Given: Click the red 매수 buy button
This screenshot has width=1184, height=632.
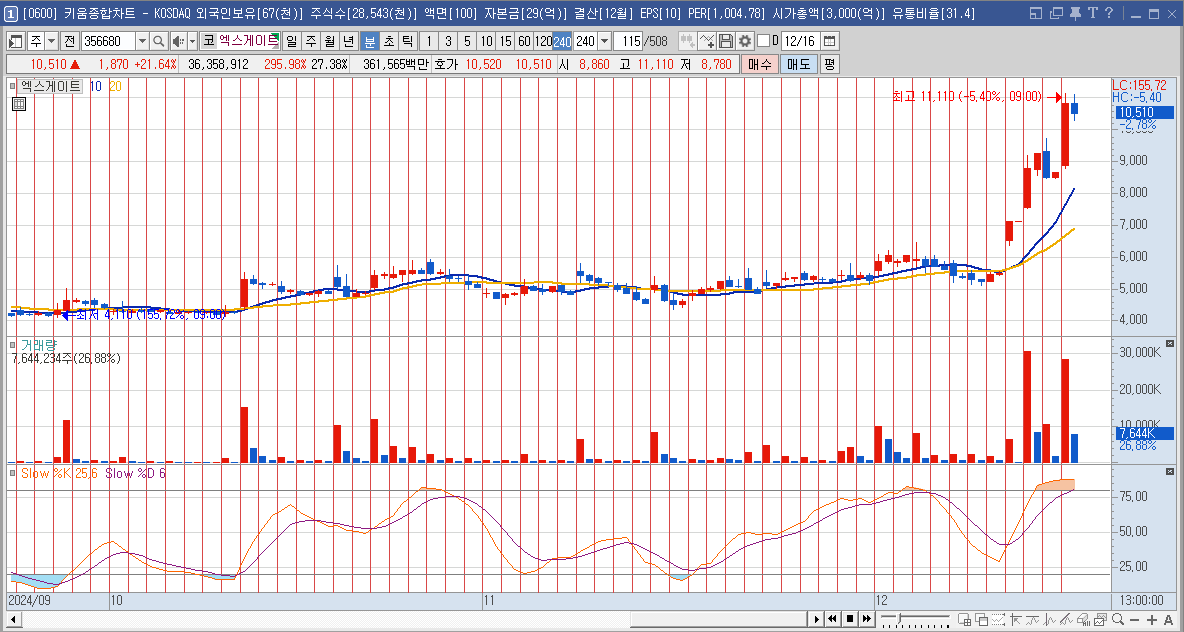Looking at the screenshot, I should (x=759, y=64).
